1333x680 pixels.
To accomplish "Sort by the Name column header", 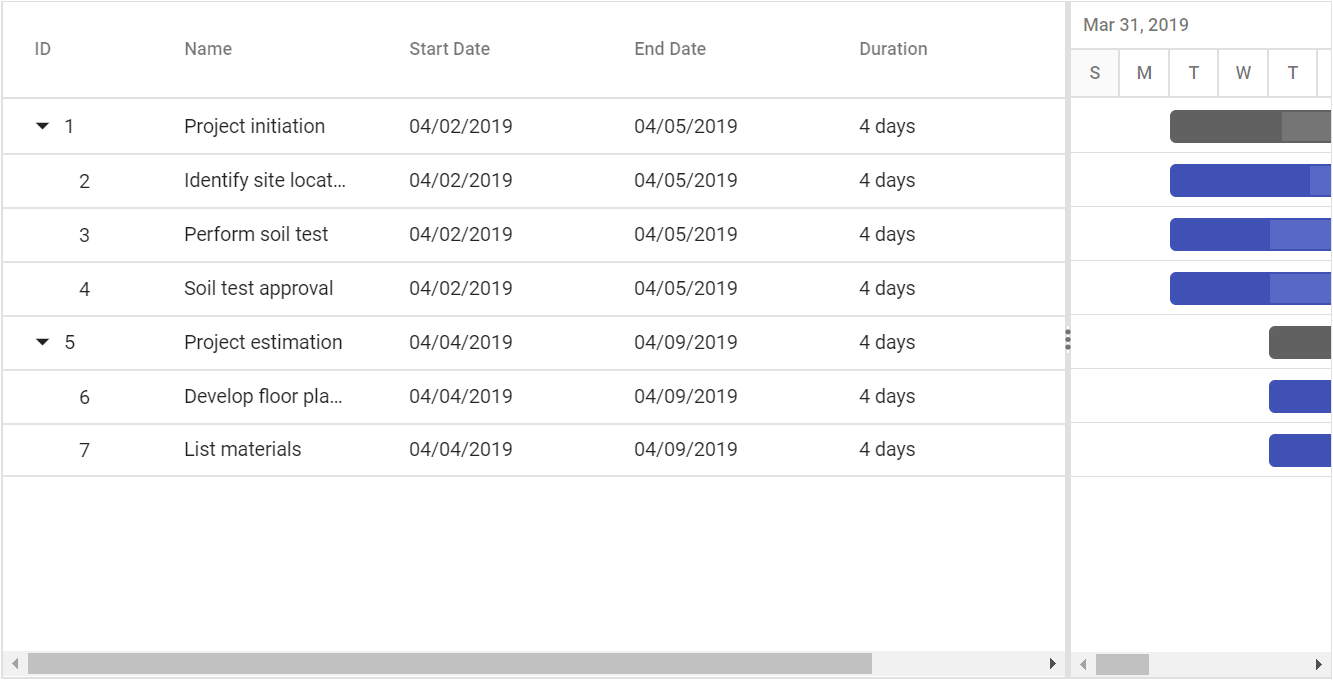I will pos(208,49).
